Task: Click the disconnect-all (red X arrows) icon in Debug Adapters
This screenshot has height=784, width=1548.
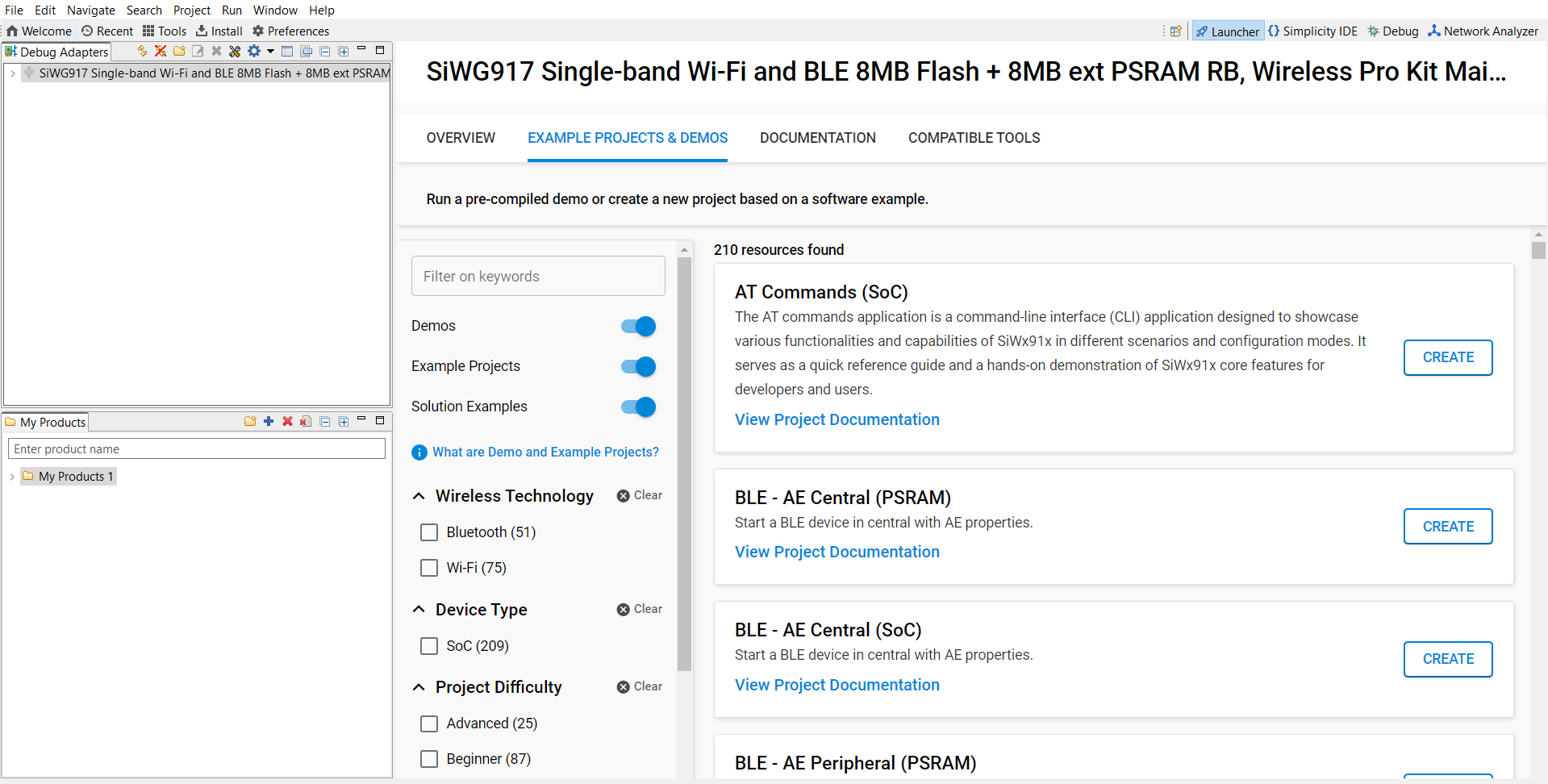Action: pos(161,51)
